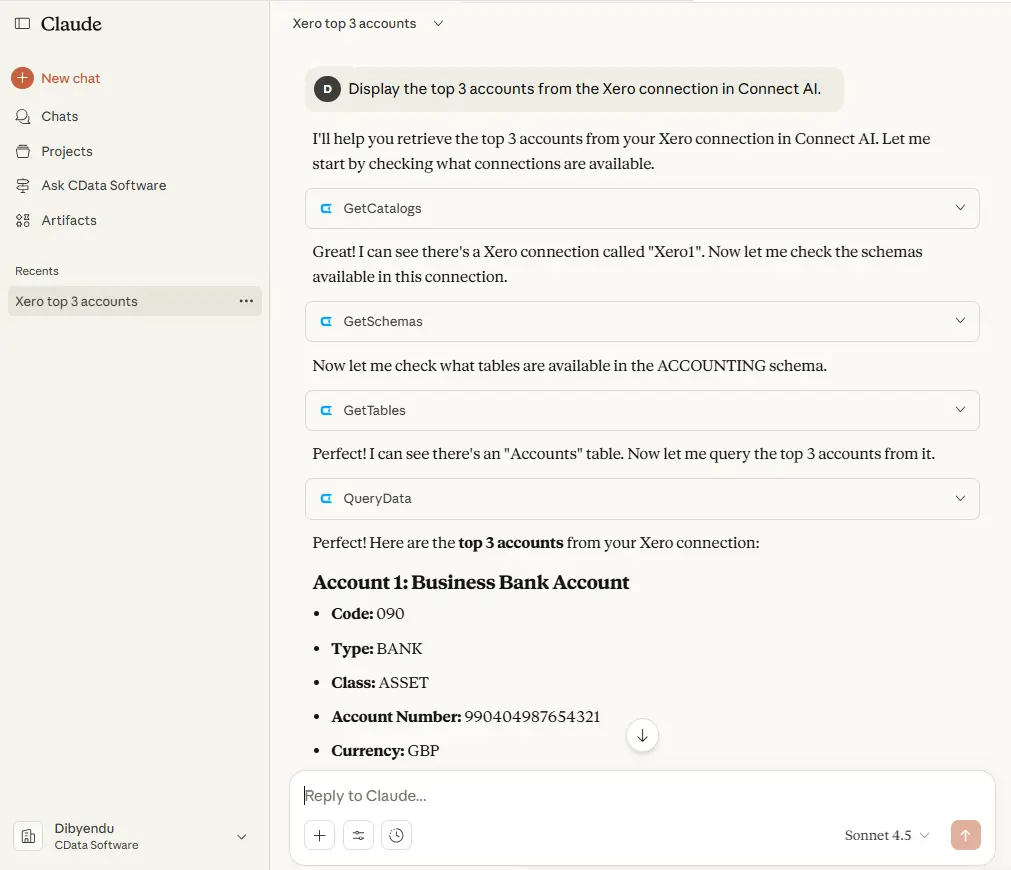Click the plus attachment icon in the composer
Screen dimensions: 1011x870
click(x=319, y=835)
